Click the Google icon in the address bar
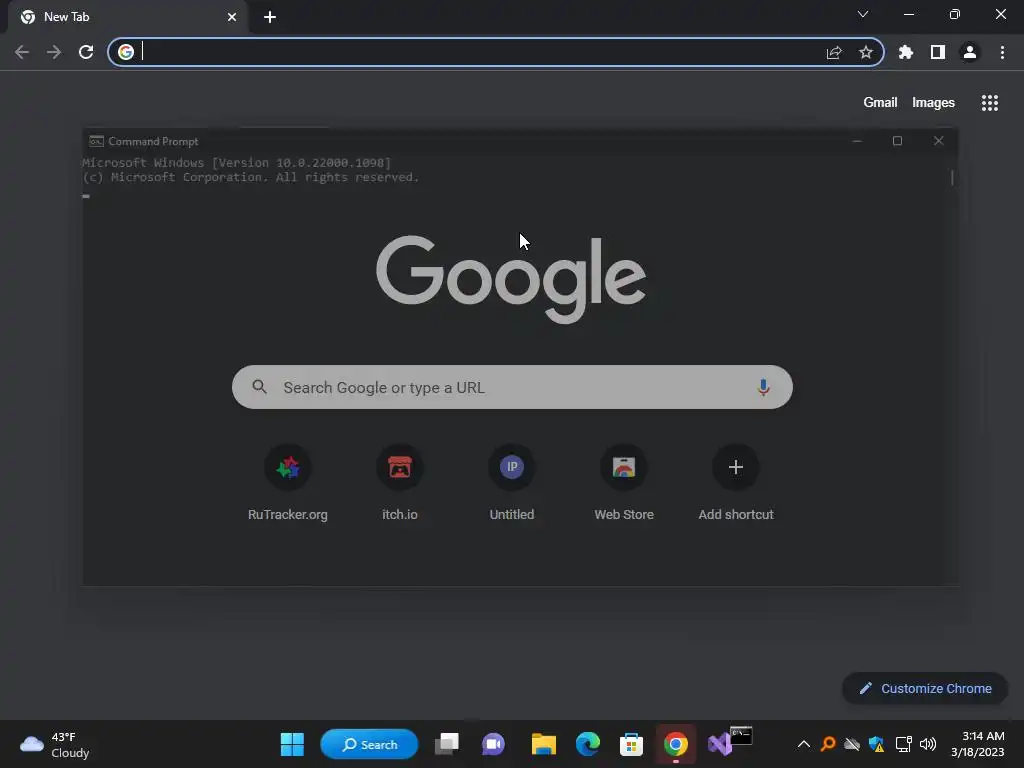1024x768 pixels. [126, 52]
